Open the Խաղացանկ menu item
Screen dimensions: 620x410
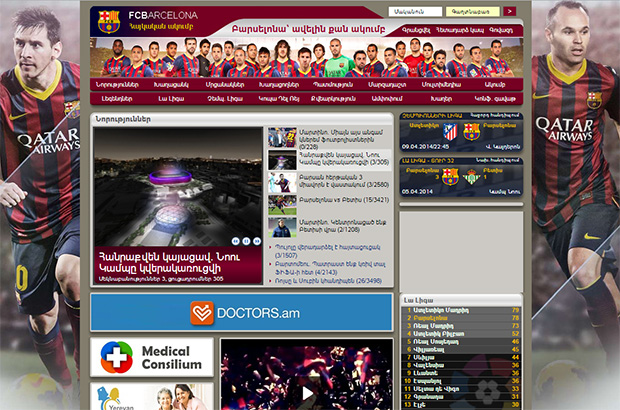pyautogui.click(x=171, y=85)
